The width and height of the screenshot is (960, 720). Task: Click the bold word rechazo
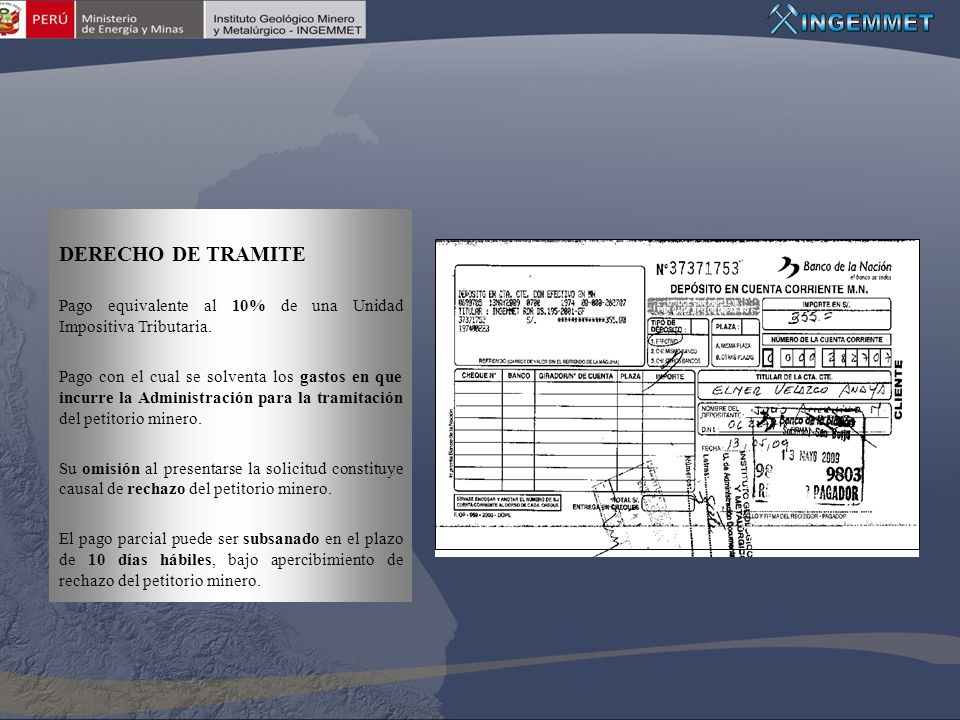[x=156, y=489]
